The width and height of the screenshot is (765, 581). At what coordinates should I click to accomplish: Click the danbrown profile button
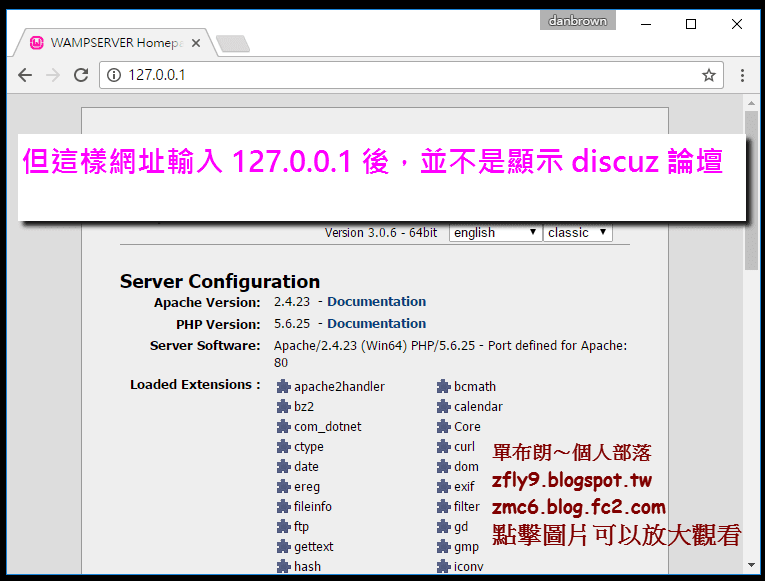(578, 21)
